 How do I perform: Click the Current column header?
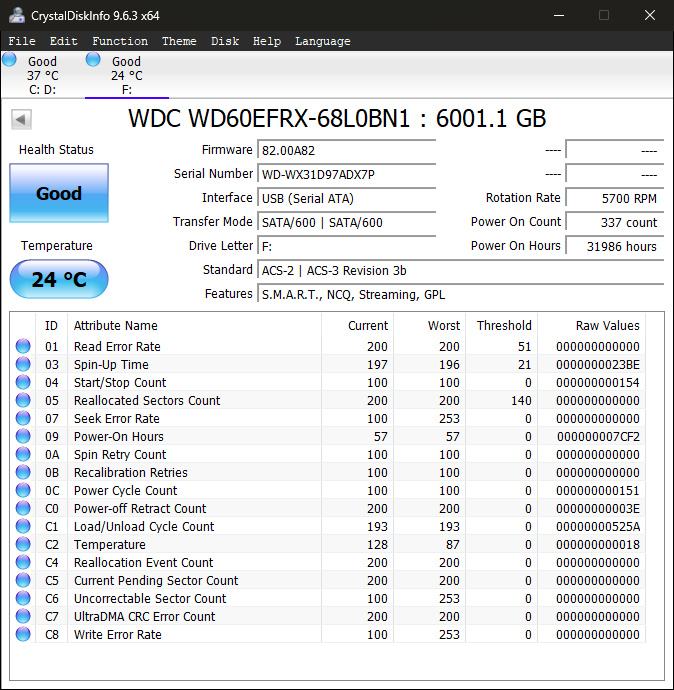358,326
